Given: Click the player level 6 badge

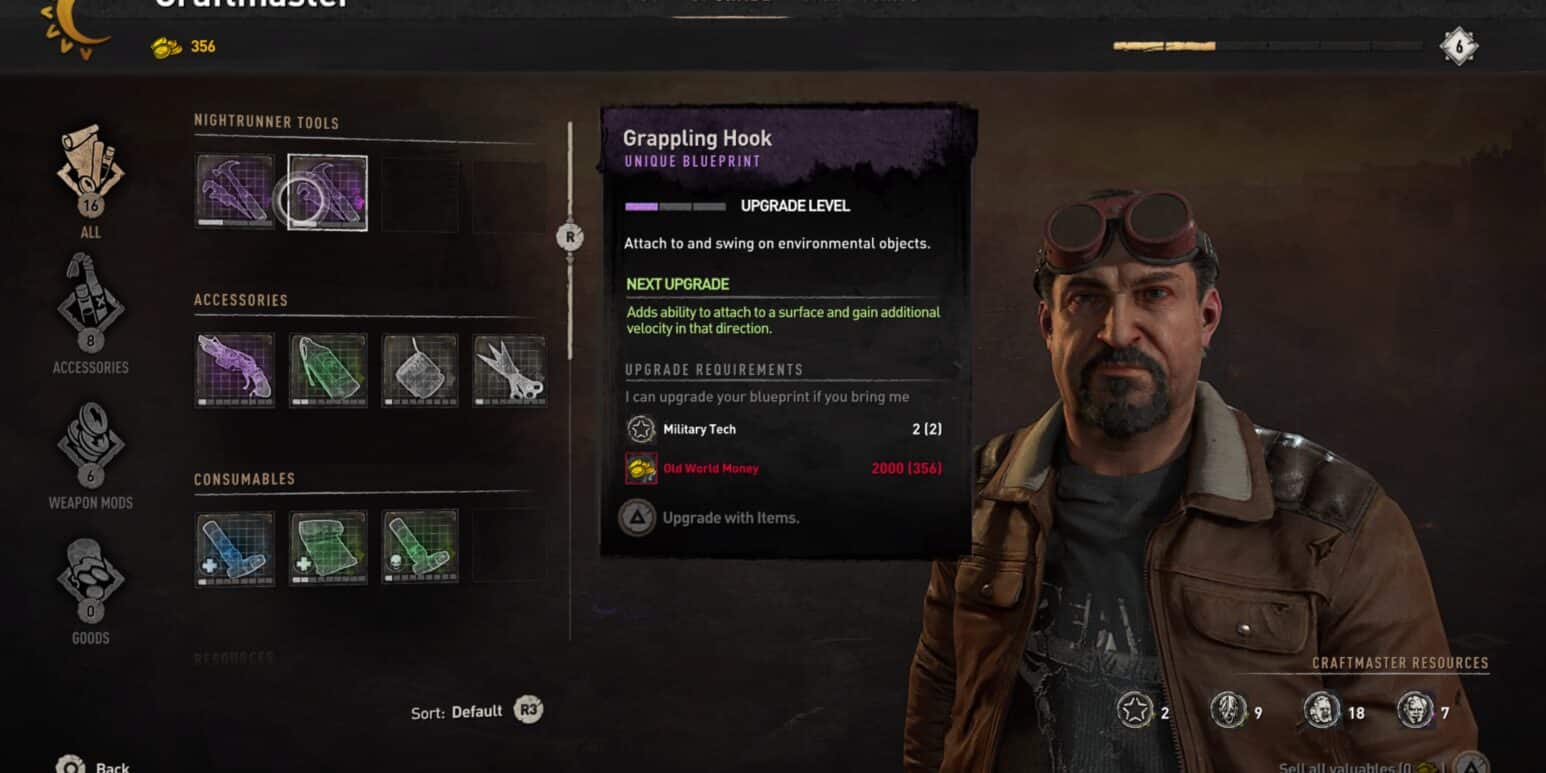Looking at the screenshot, I should click(1458, 46).
